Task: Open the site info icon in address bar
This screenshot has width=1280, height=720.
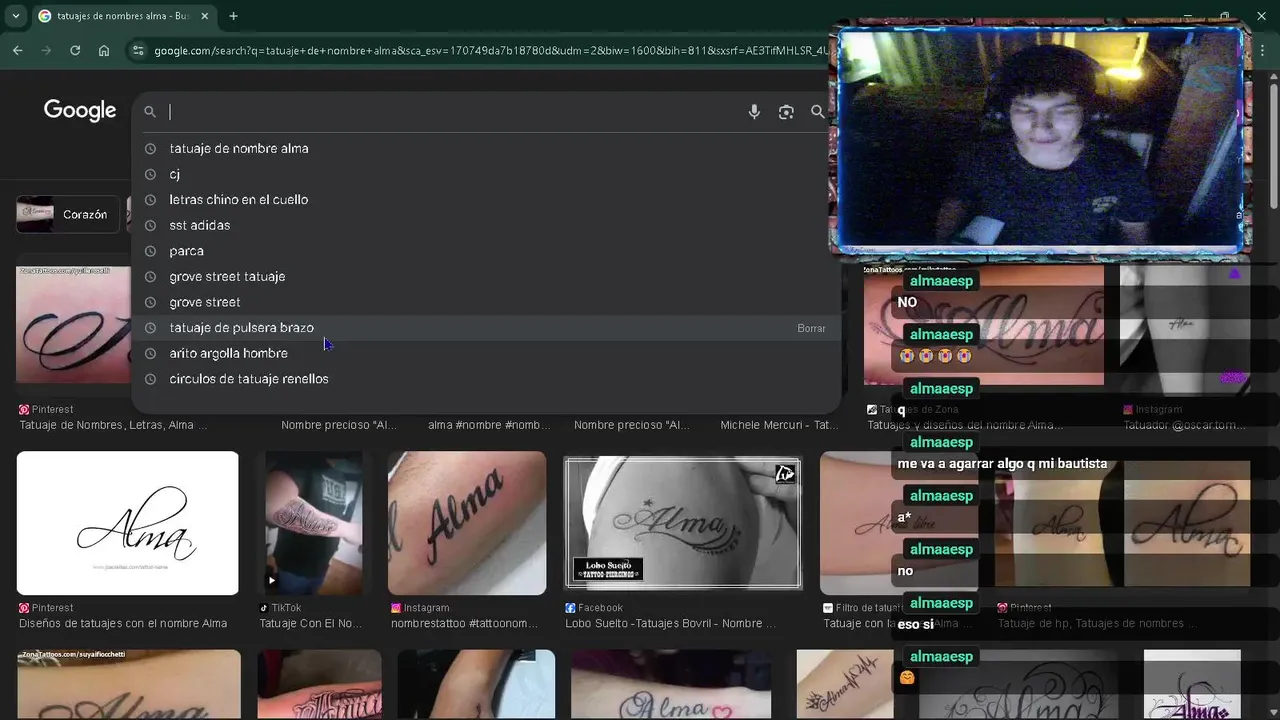Action: tap(138, 50)
